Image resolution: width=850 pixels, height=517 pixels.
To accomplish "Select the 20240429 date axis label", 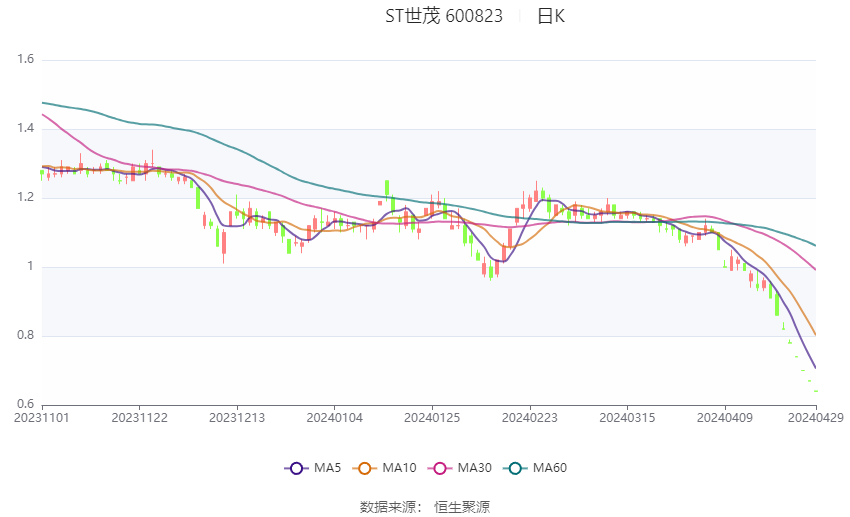I will [816, 418].
